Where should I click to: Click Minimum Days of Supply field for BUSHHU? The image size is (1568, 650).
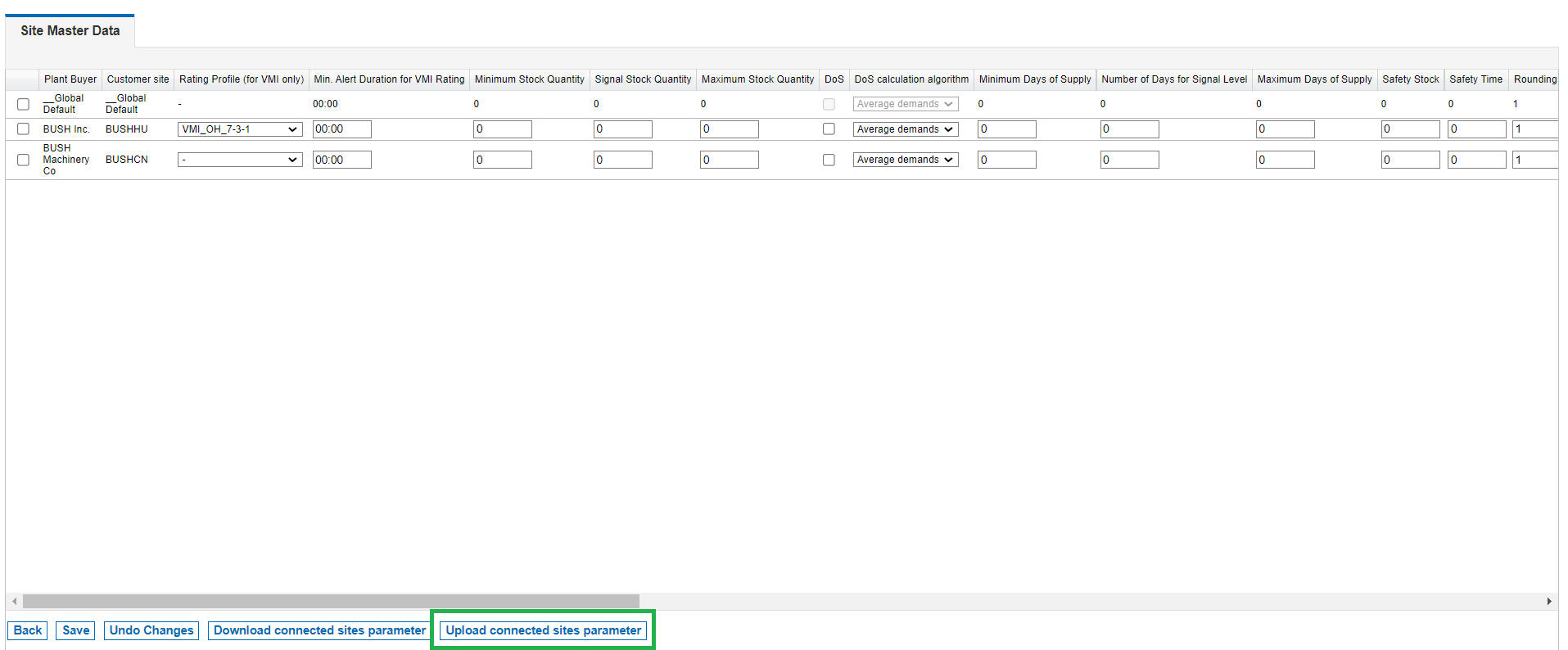tap(1007, 129)
